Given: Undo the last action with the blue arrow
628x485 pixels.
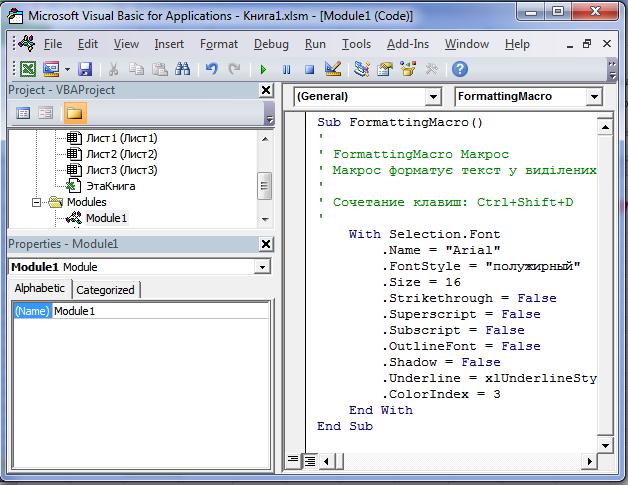Looking at the screenshot, I should [211, 69].
